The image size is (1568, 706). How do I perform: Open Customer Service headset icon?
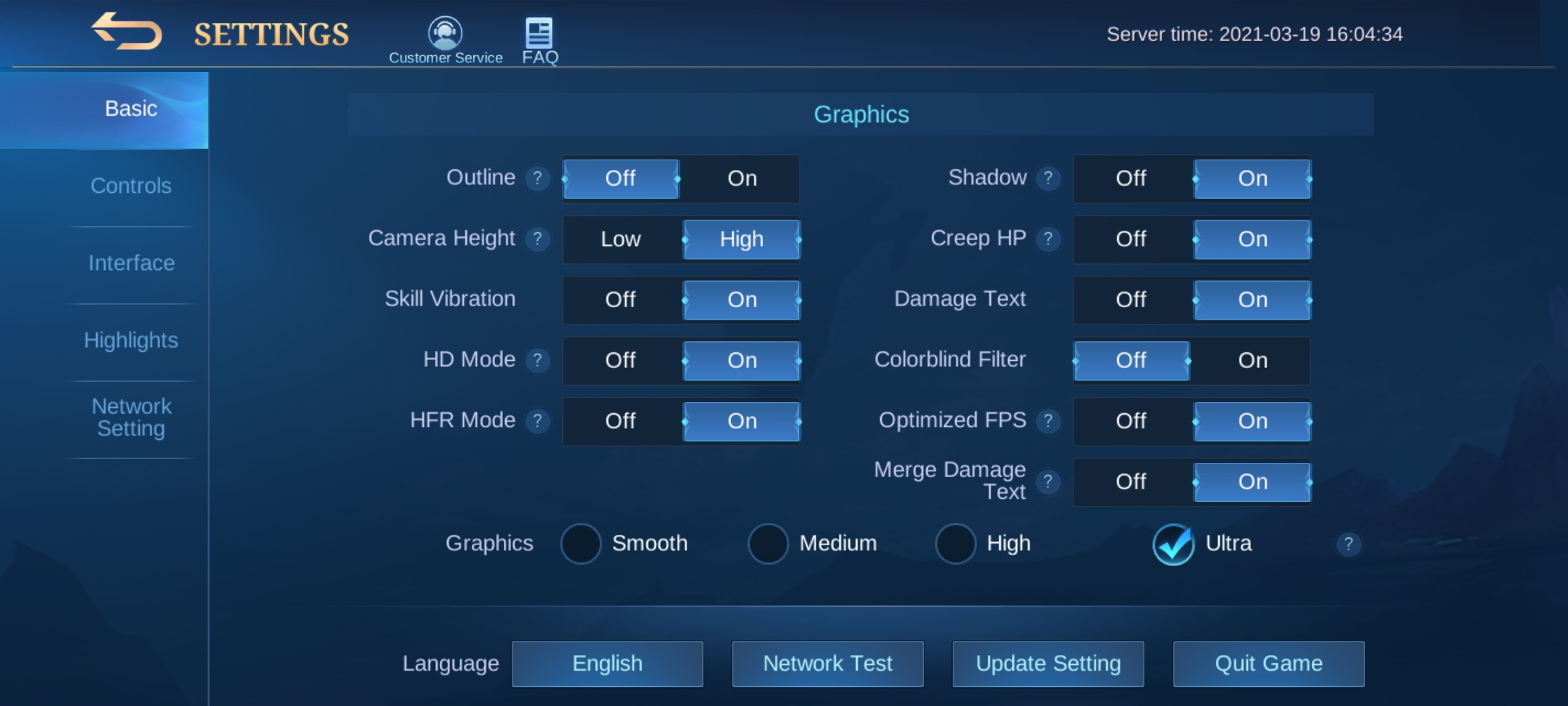[445, 33]
